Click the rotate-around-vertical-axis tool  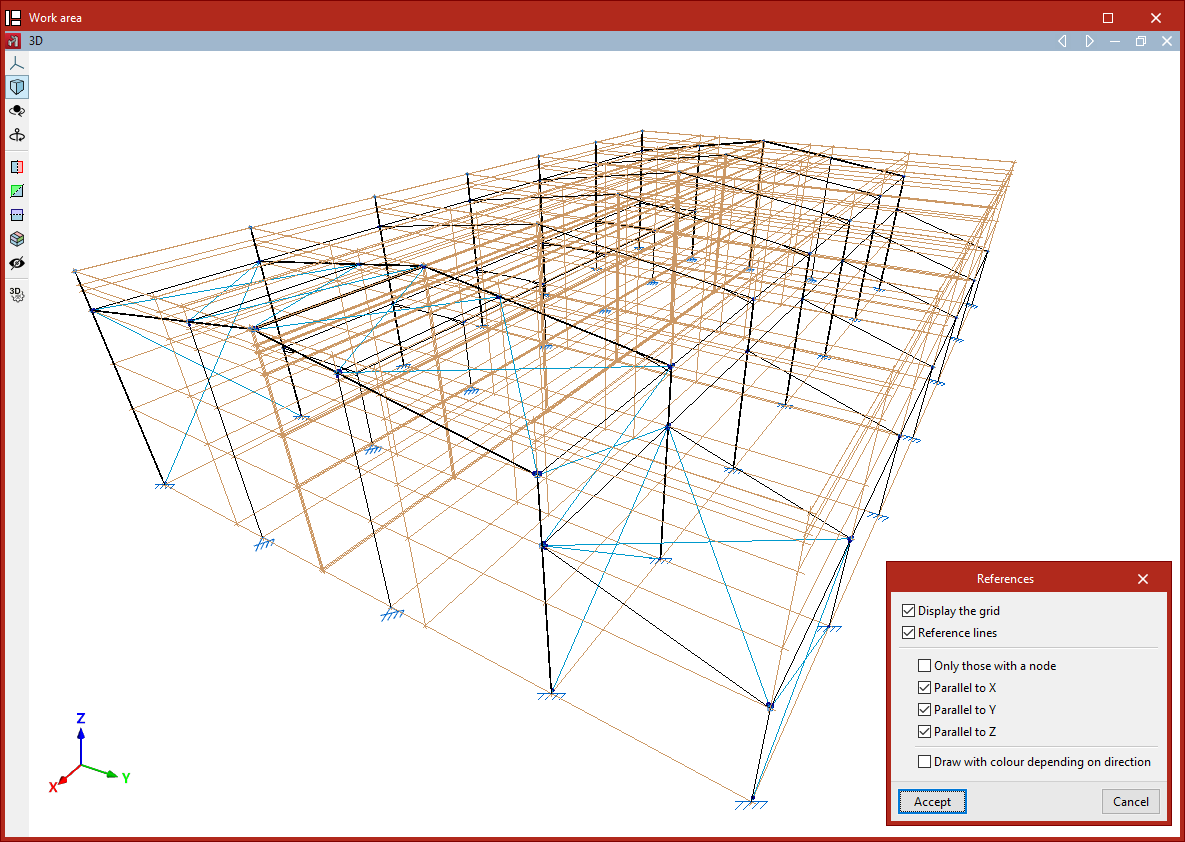point(16,135)
